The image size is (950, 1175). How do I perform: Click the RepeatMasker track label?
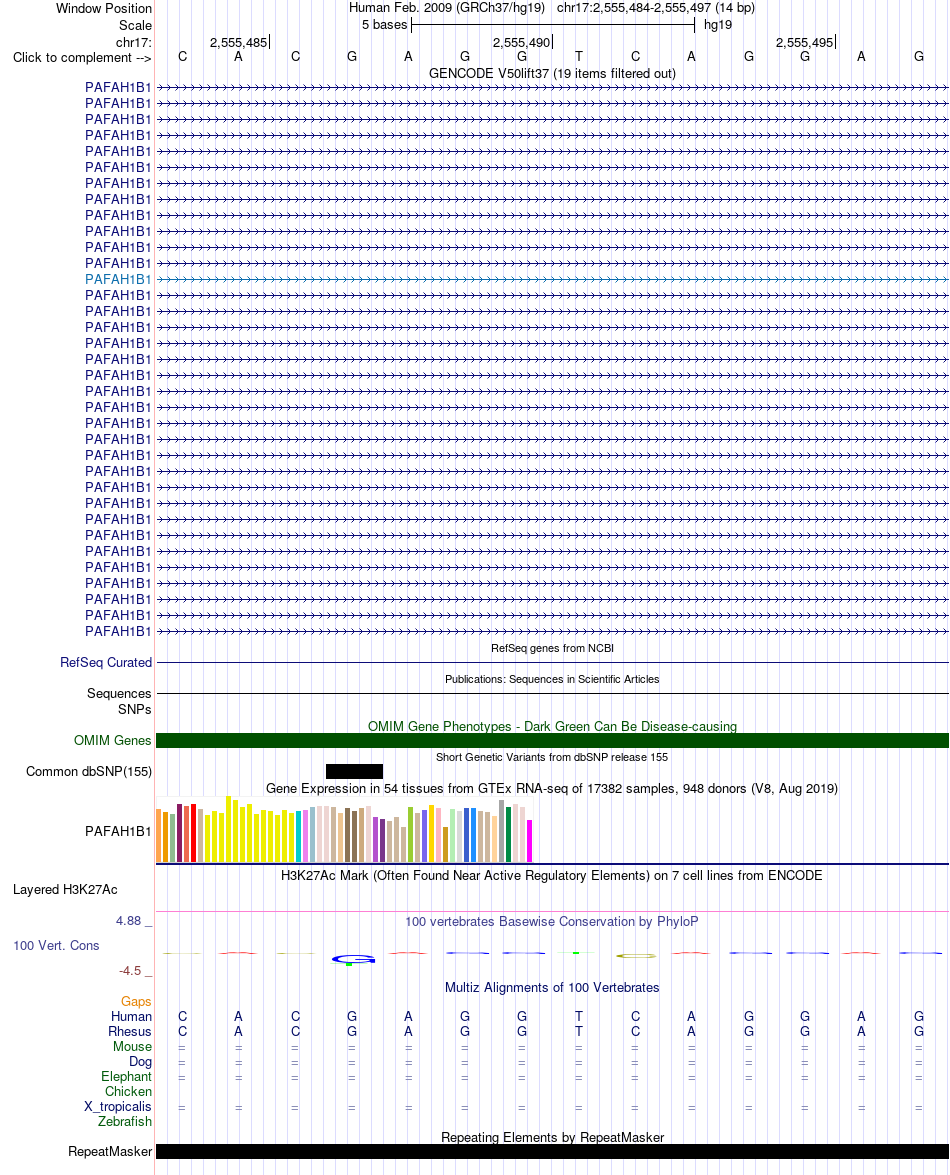110,1152
